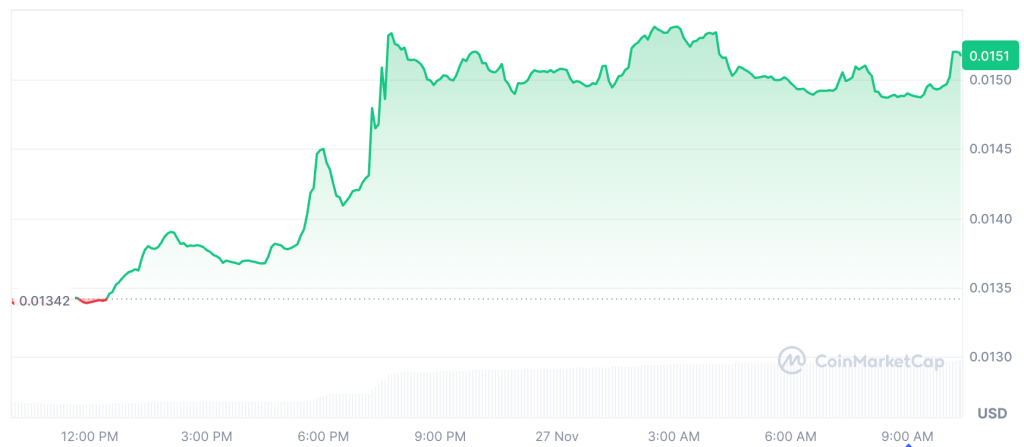Click the red segment at chart start
The width and height of the screenshot is (1024, 447).
(91, 300)
